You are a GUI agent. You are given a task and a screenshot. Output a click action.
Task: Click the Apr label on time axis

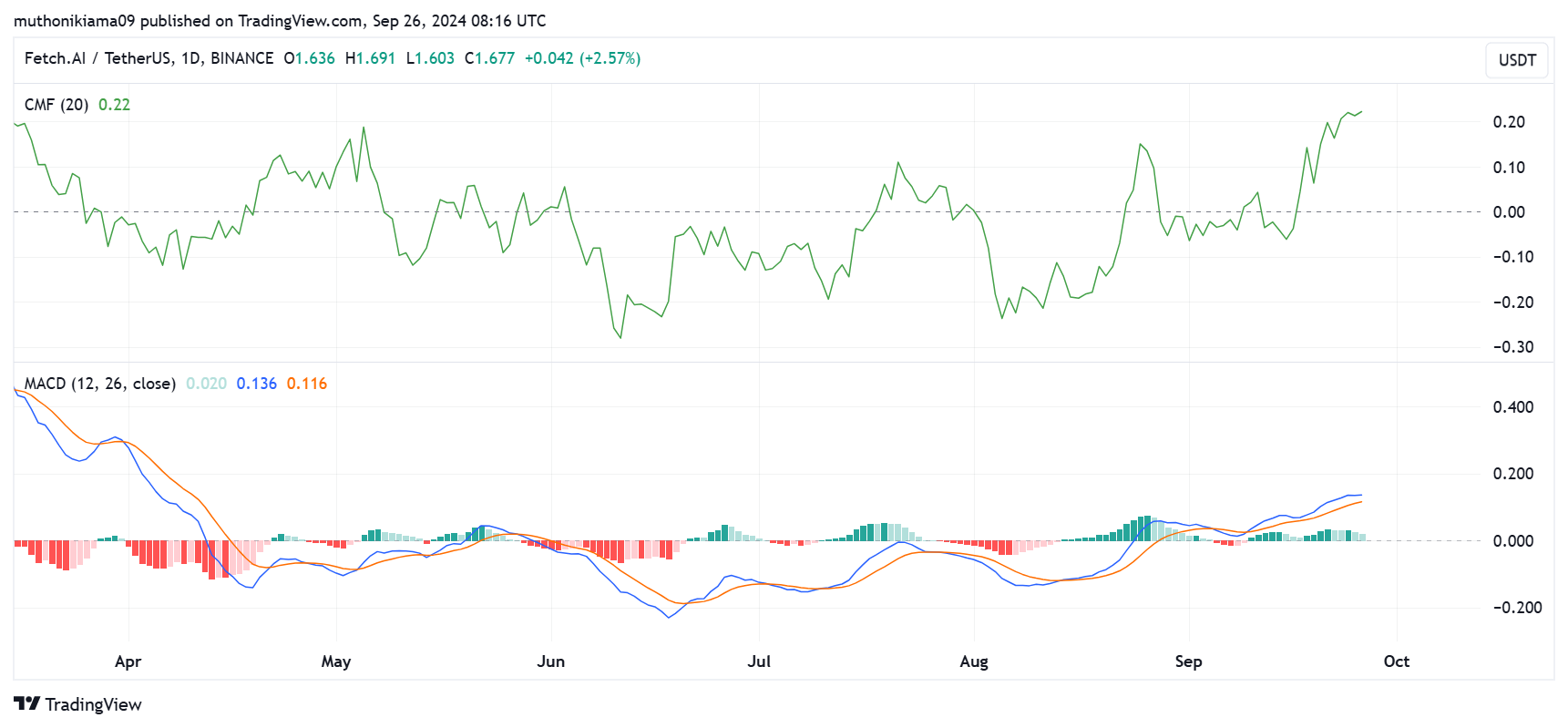tap(128, 661)
